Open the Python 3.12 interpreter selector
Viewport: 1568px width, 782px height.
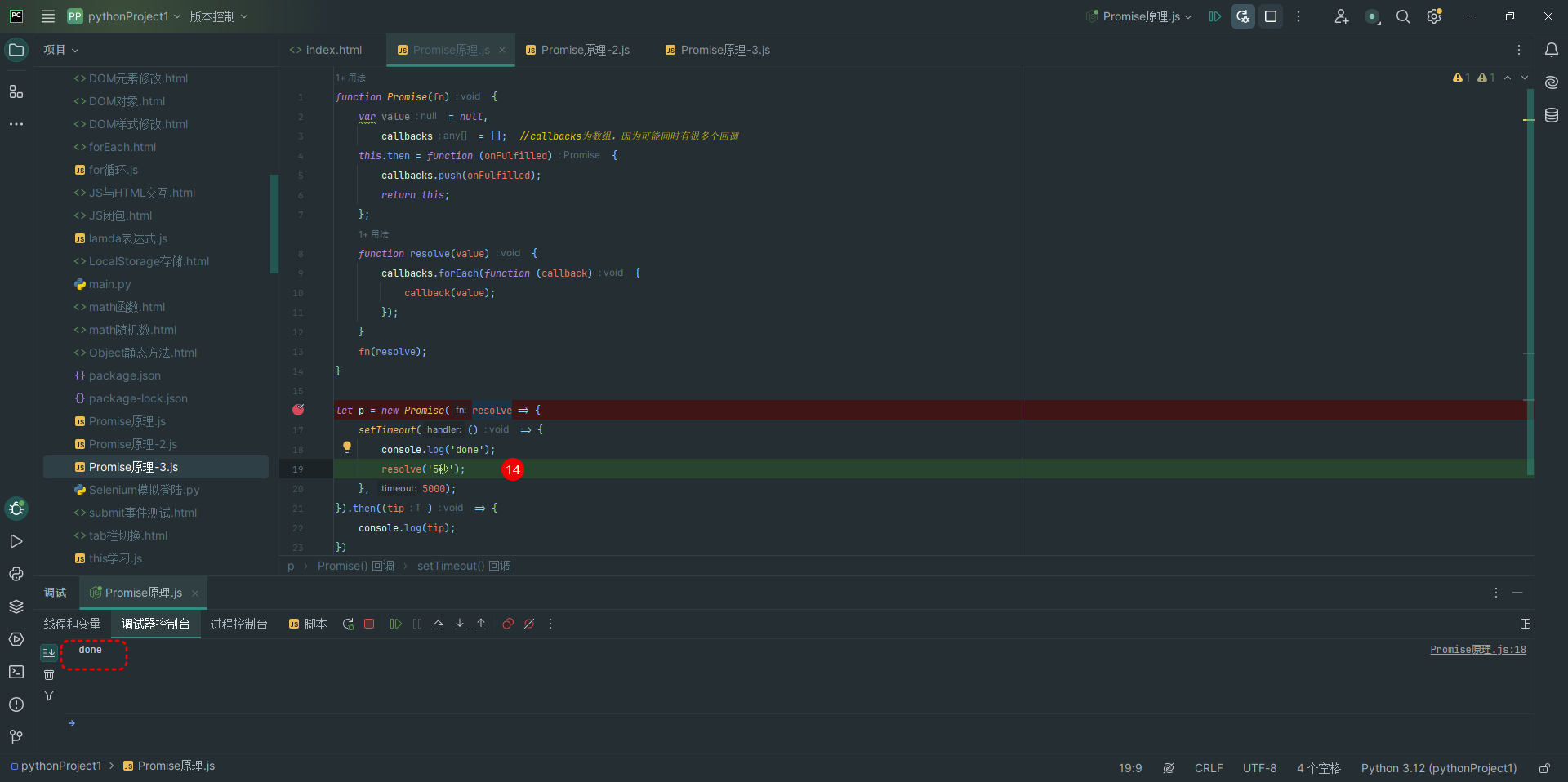point(1439,768)
